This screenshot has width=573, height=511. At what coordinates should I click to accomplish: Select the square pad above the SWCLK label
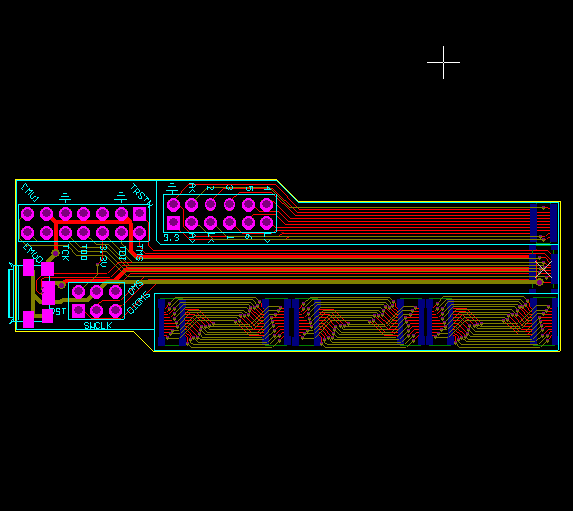click(x=79, y=311)
